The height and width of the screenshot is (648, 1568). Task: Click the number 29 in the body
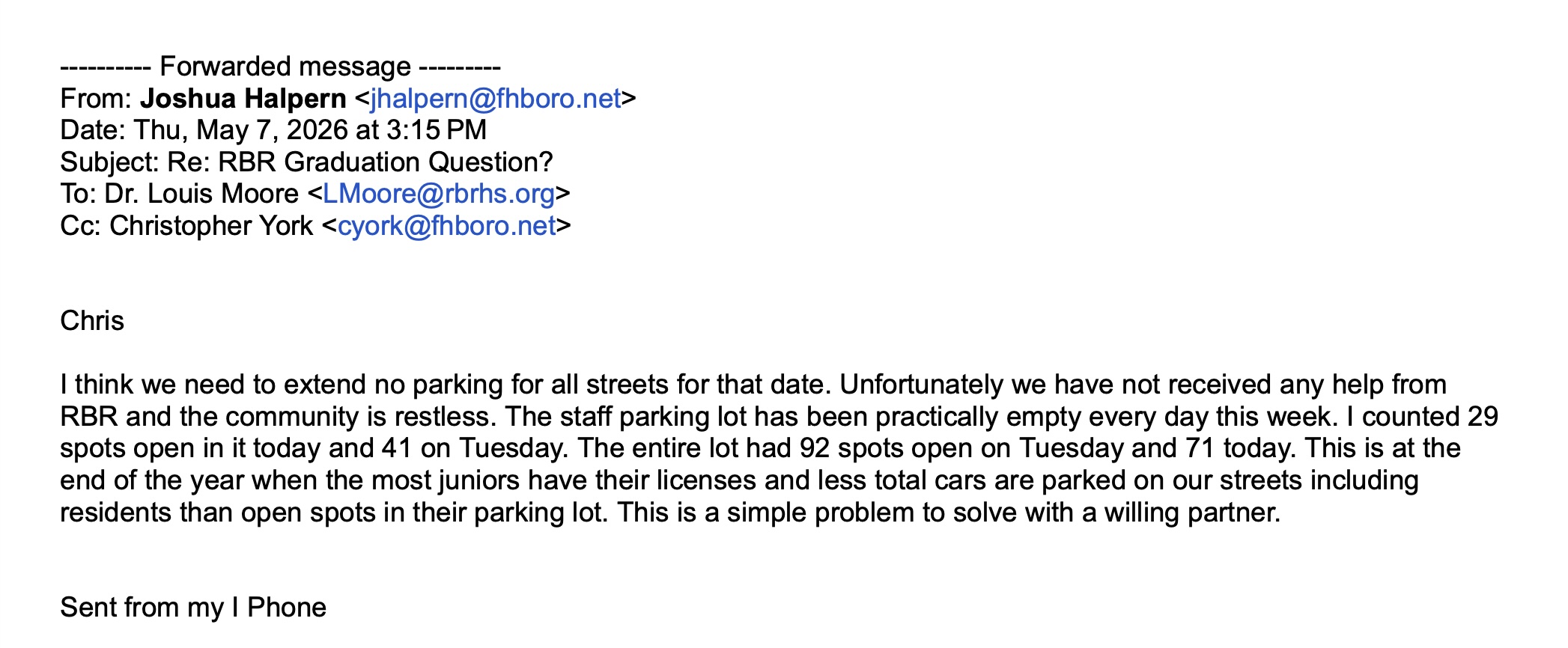click(x=1483, y=416)
